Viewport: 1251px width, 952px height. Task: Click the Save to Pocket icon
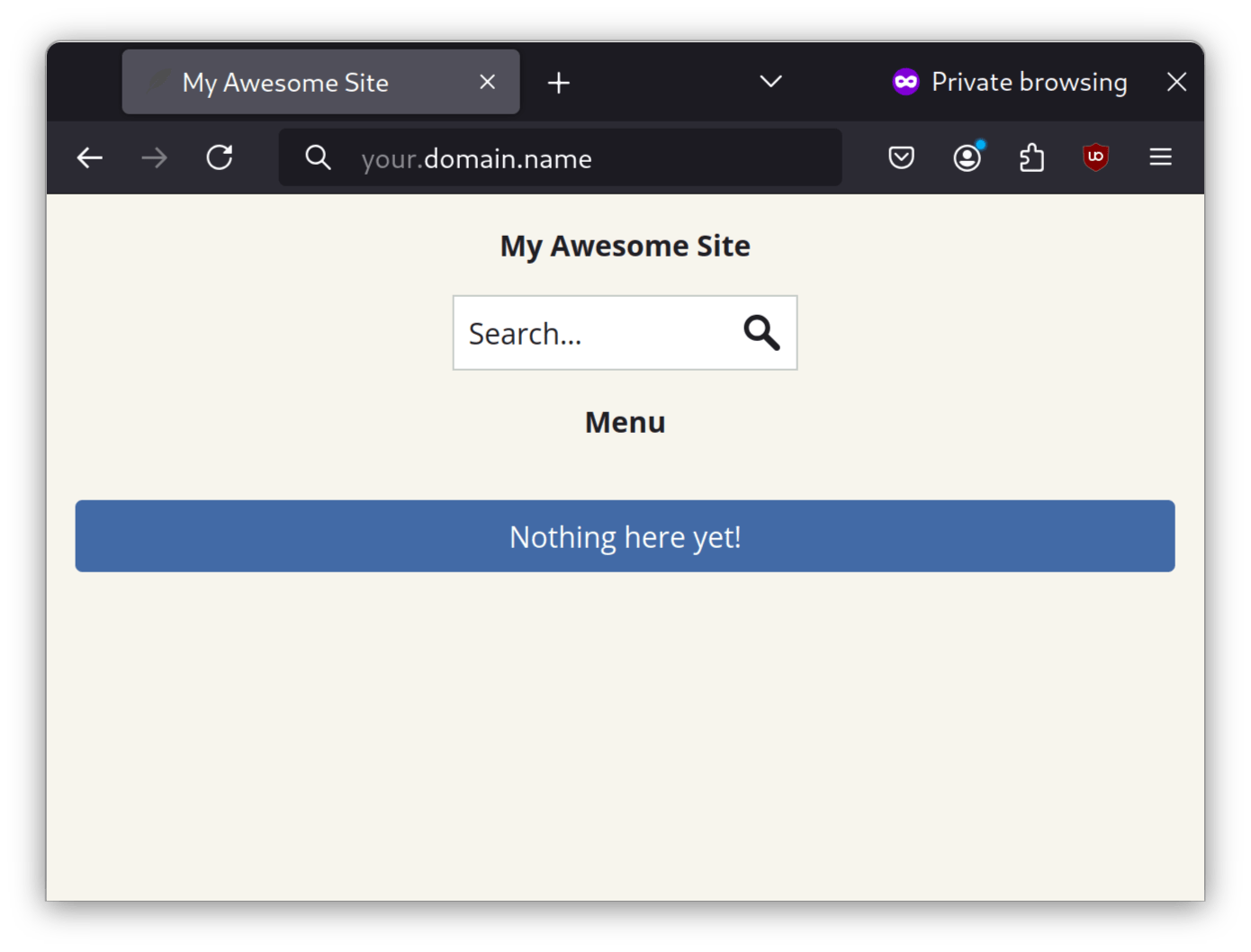pos(901,158)
